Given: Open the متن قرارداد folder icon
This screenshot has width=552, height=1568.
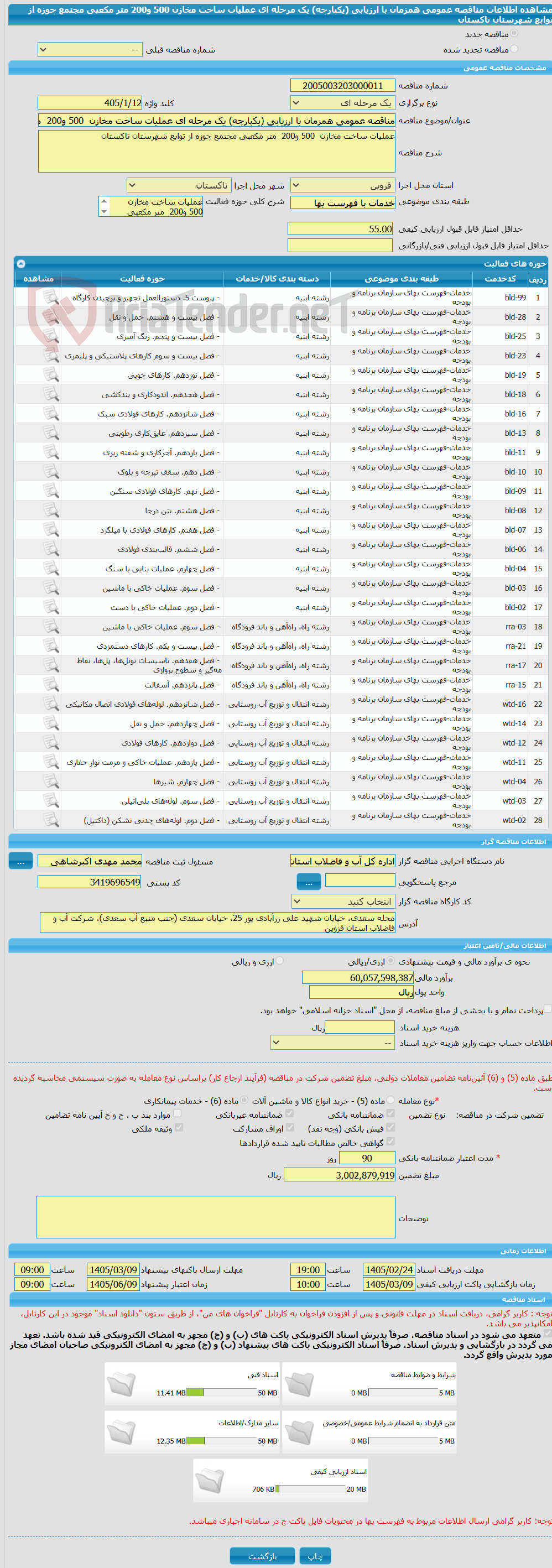Looking at the screenshot, I should (299, 1431).
